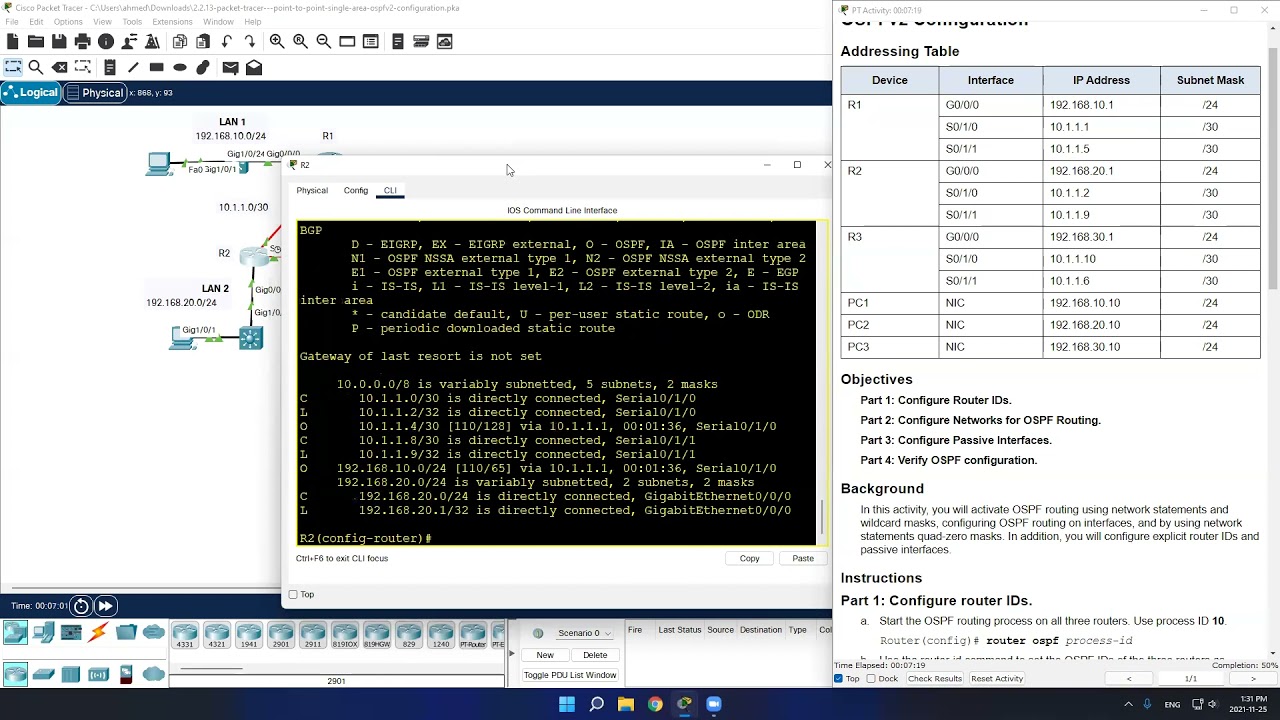Click the Open file folder icon
Image resolution: width=1280 pixels, height=720 pixels.
[36, 41]
